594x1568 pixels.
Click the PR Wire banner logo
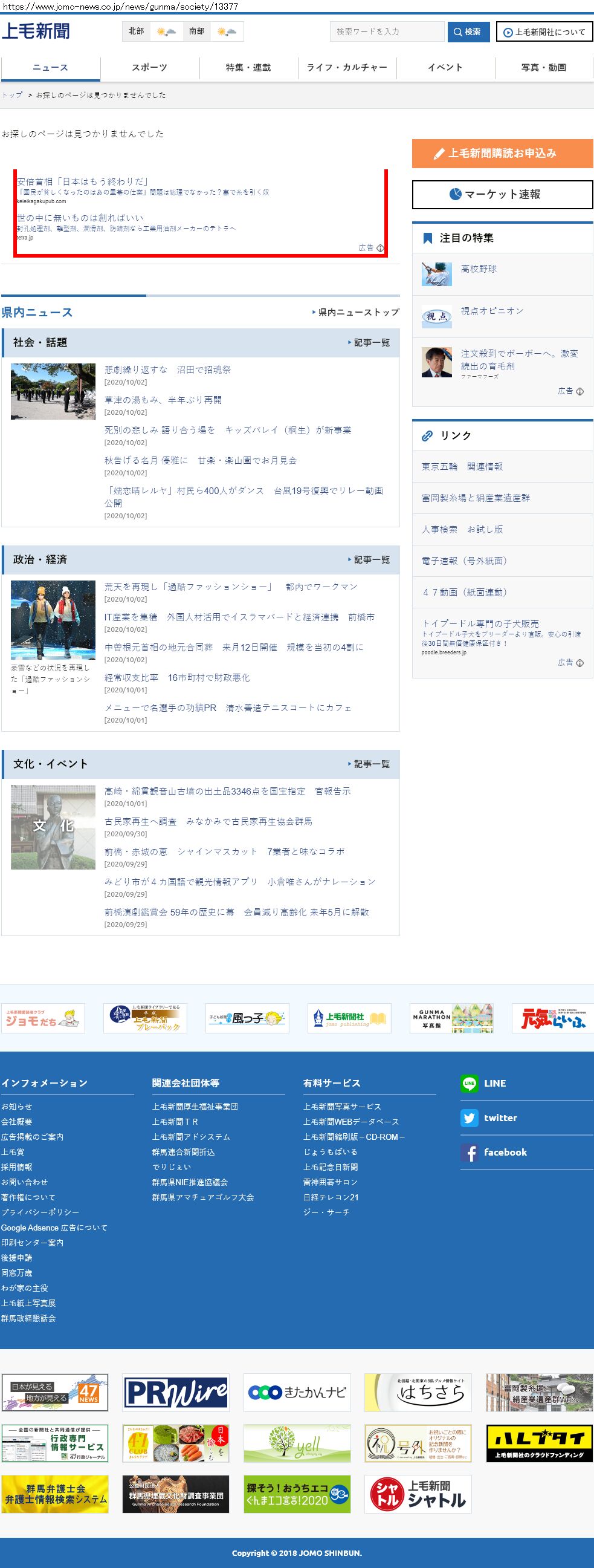pos(176,1392)
